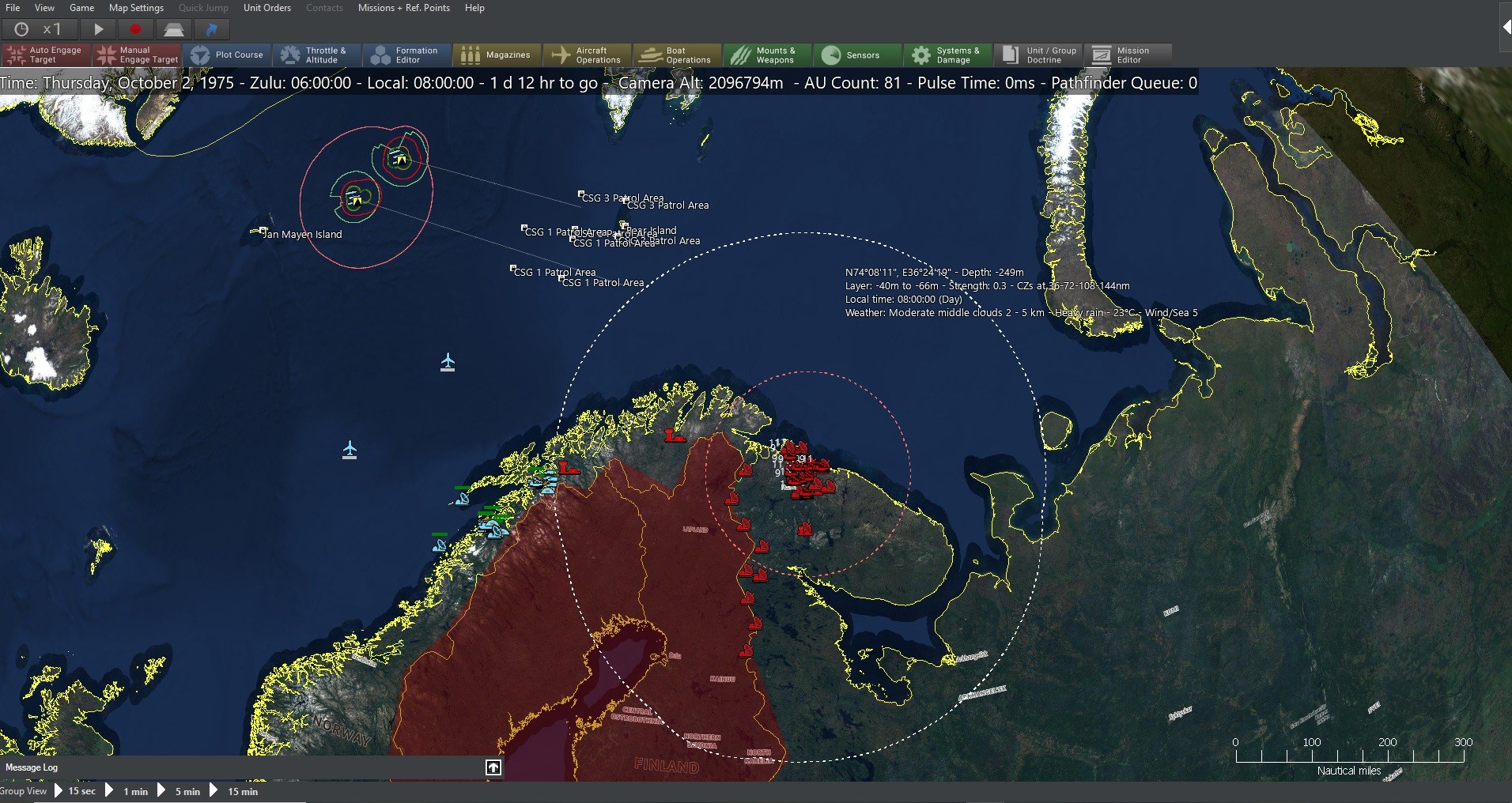Image resolution: width=1512 pixels, height=803 pixels.
Task: Open the Throttle & Altitude panel
Action: point(316,55)
